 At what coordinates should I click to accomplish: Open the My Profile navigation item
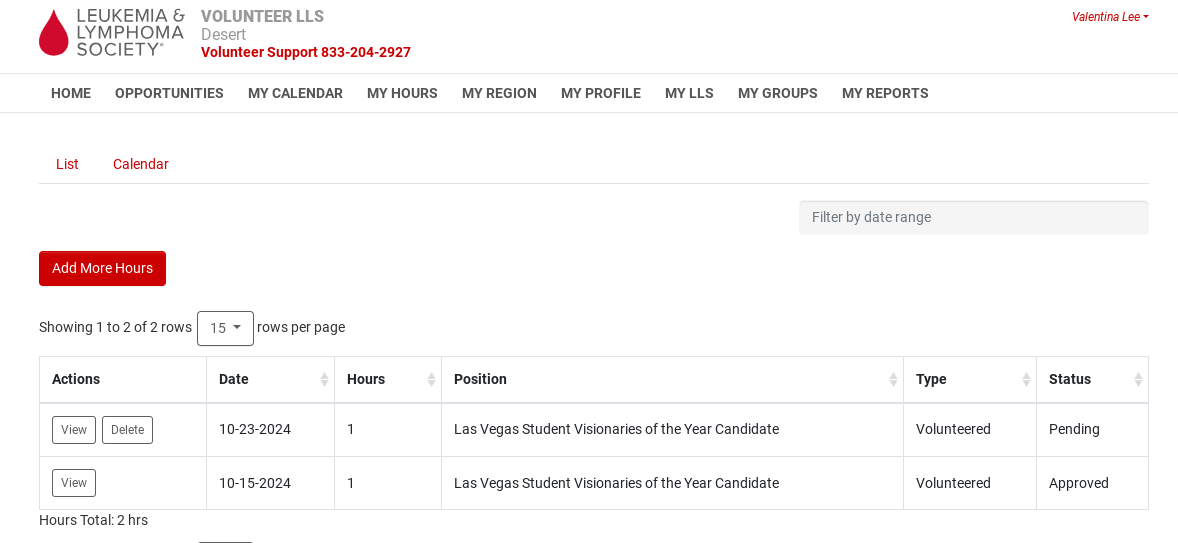(600, 93)
